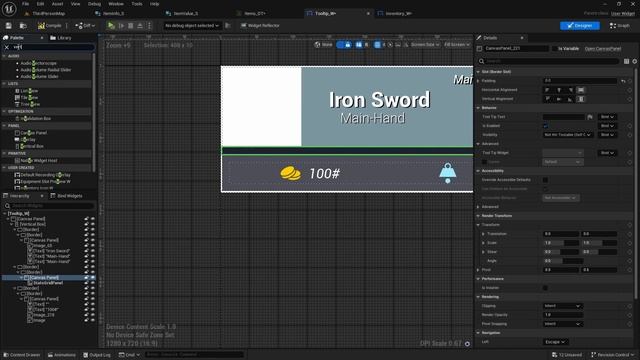This screenshot has width=640, height=360.
Task: Select the weight icon in canvas
Action: point(447,173)
